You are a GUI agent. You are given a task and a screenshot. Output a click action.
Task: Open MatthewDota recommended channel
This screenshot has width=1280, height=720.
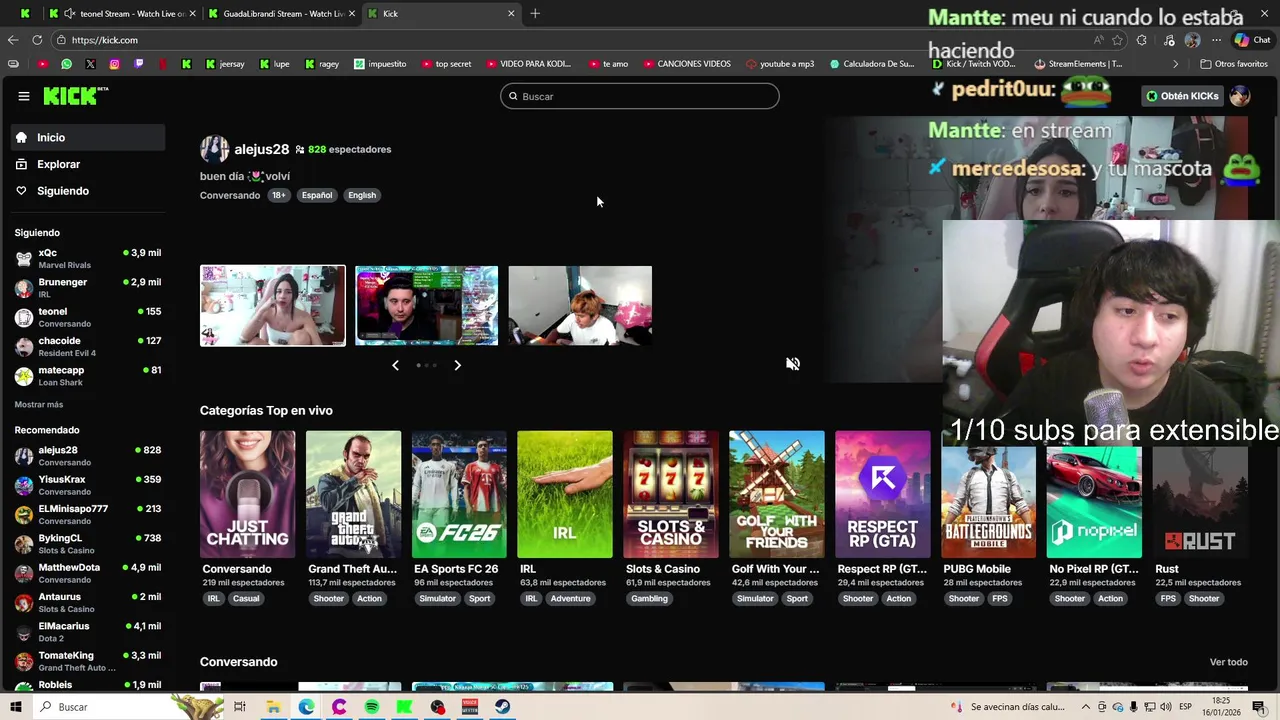pos(89,573)
